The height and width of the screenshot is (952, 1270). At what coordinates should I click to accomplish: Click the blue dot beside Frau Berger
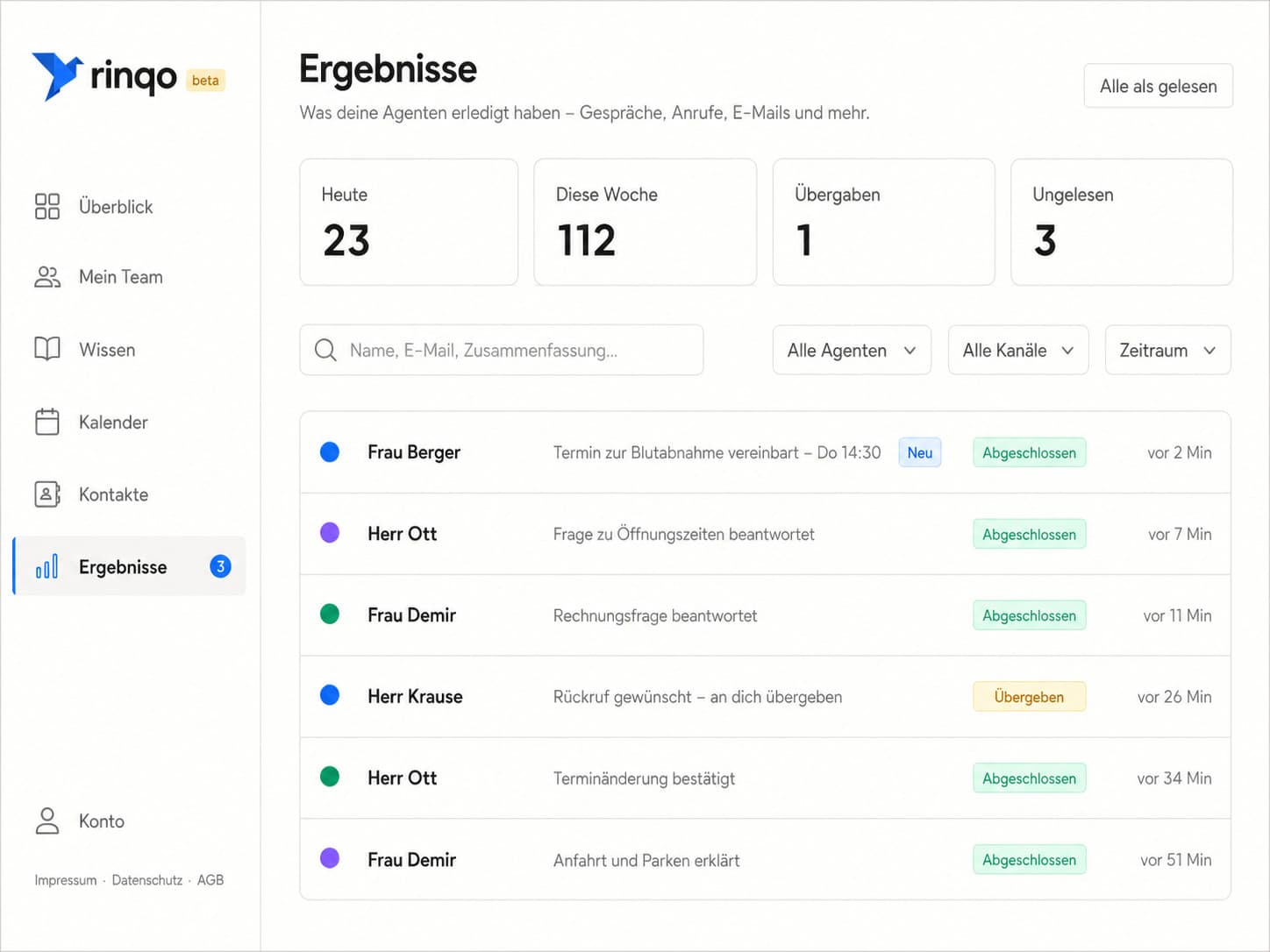pyautogui.click(x=330, y=451)
